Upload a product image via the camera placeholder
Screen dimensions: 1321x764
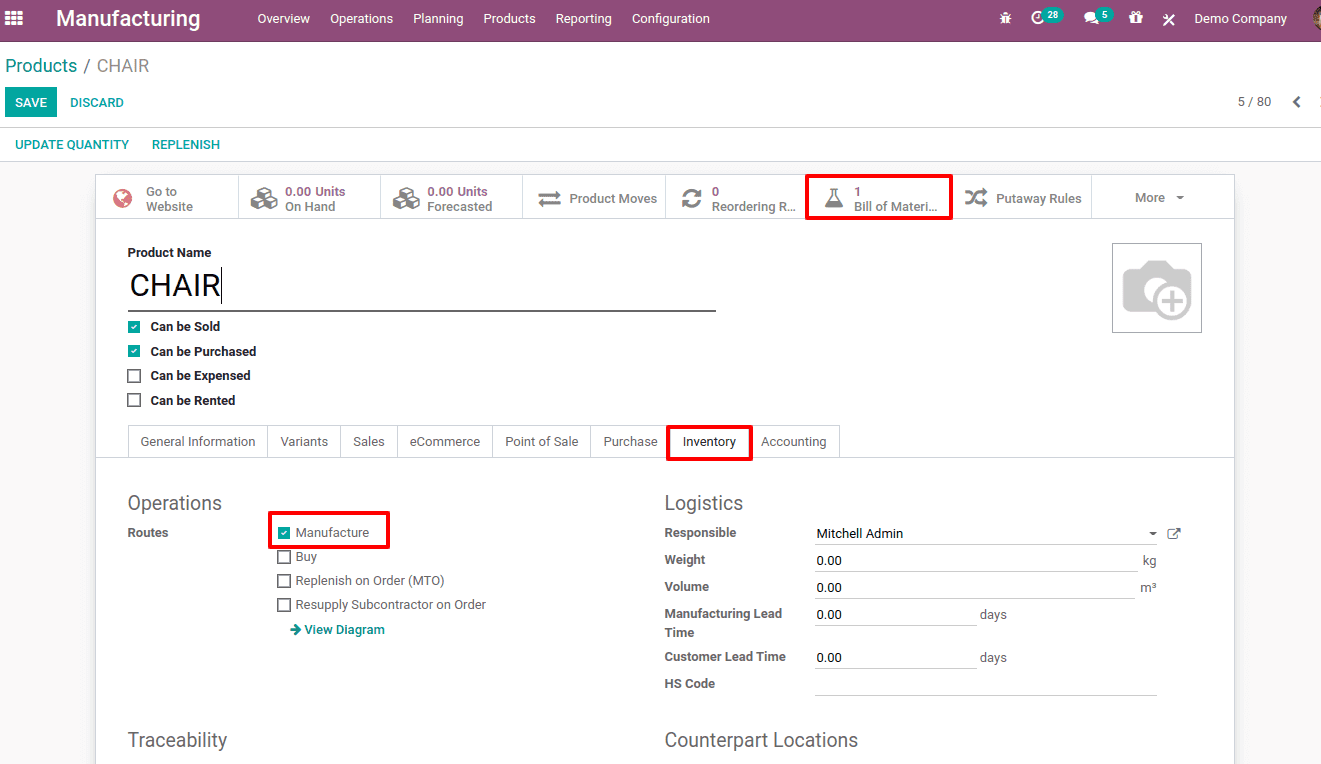pyautogui.click(x=1157, y=288)
